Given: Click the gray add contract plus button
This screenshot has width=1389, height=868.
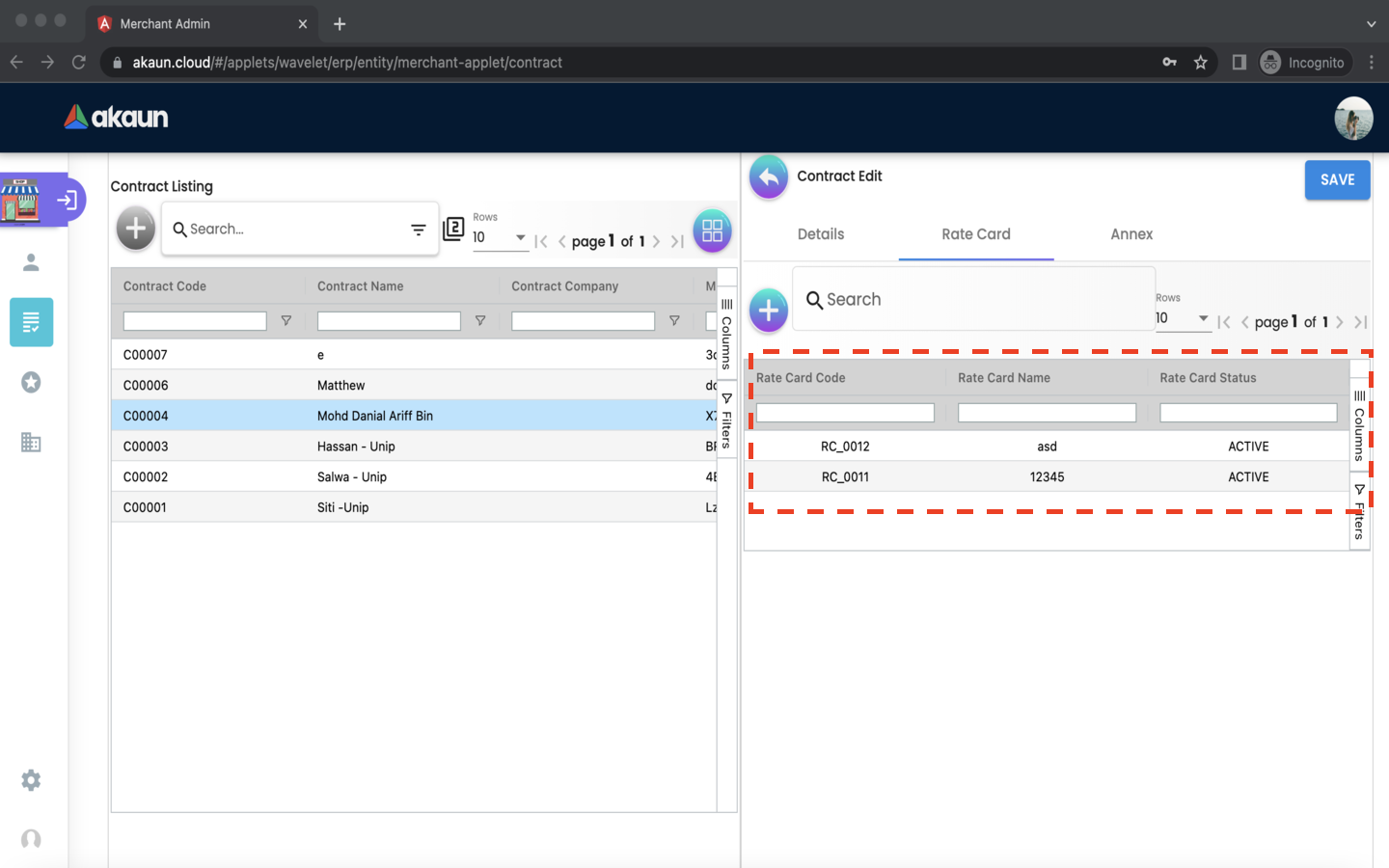Looking at the screenshot, I should click(x=136, y=230).
